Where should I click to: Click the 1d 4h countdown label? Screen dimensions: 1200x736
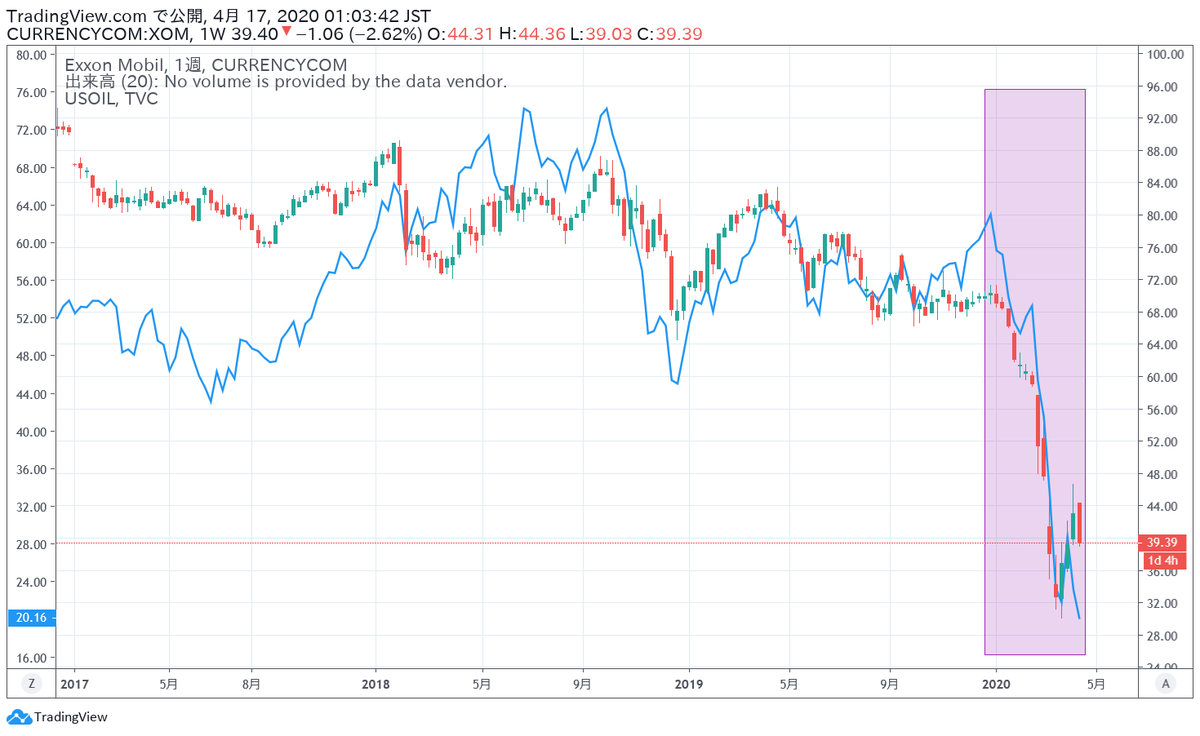tap(1165, 560)
